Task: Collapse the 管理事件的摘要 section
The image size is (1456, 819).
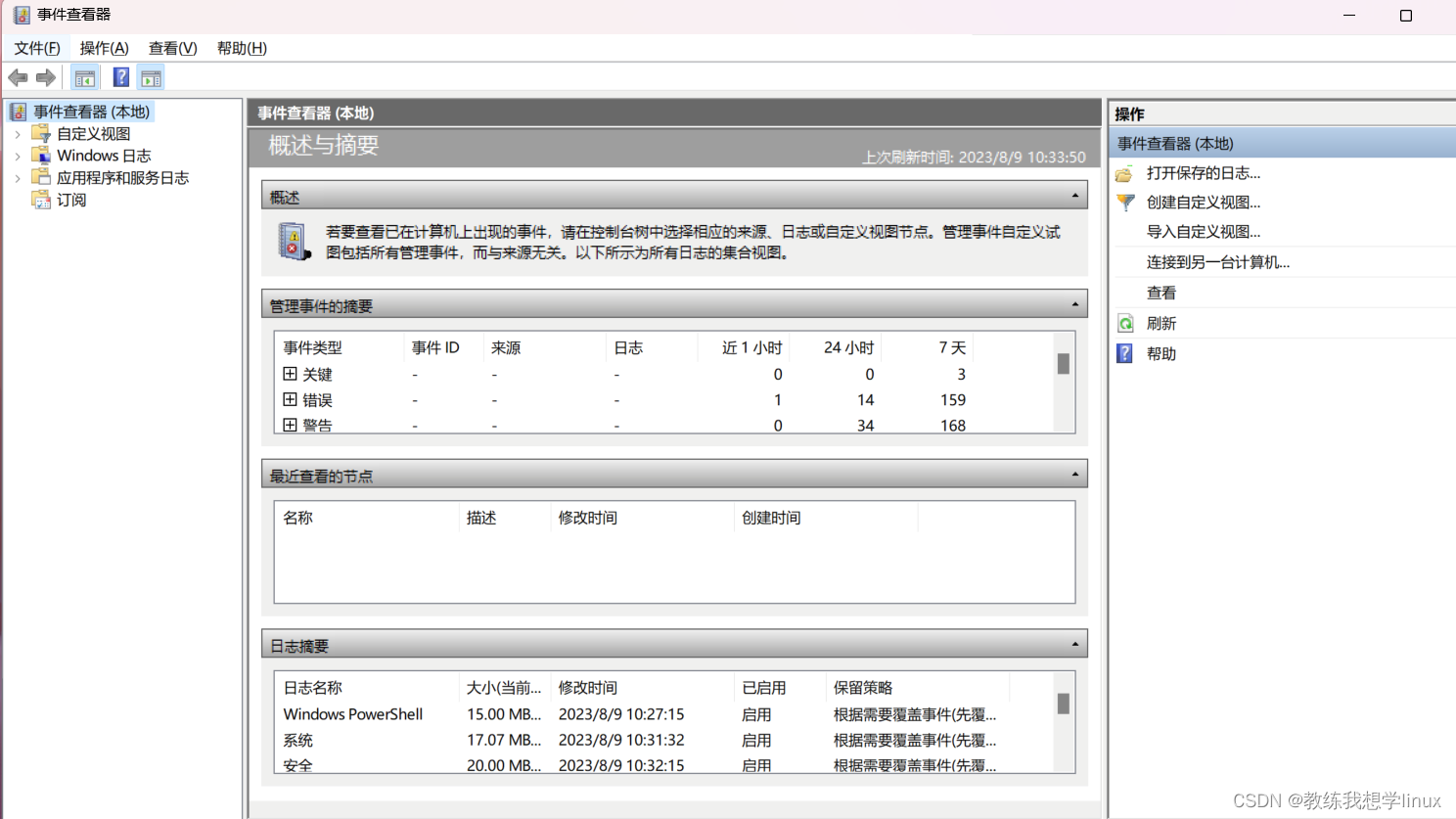Action: (1074, 304)
